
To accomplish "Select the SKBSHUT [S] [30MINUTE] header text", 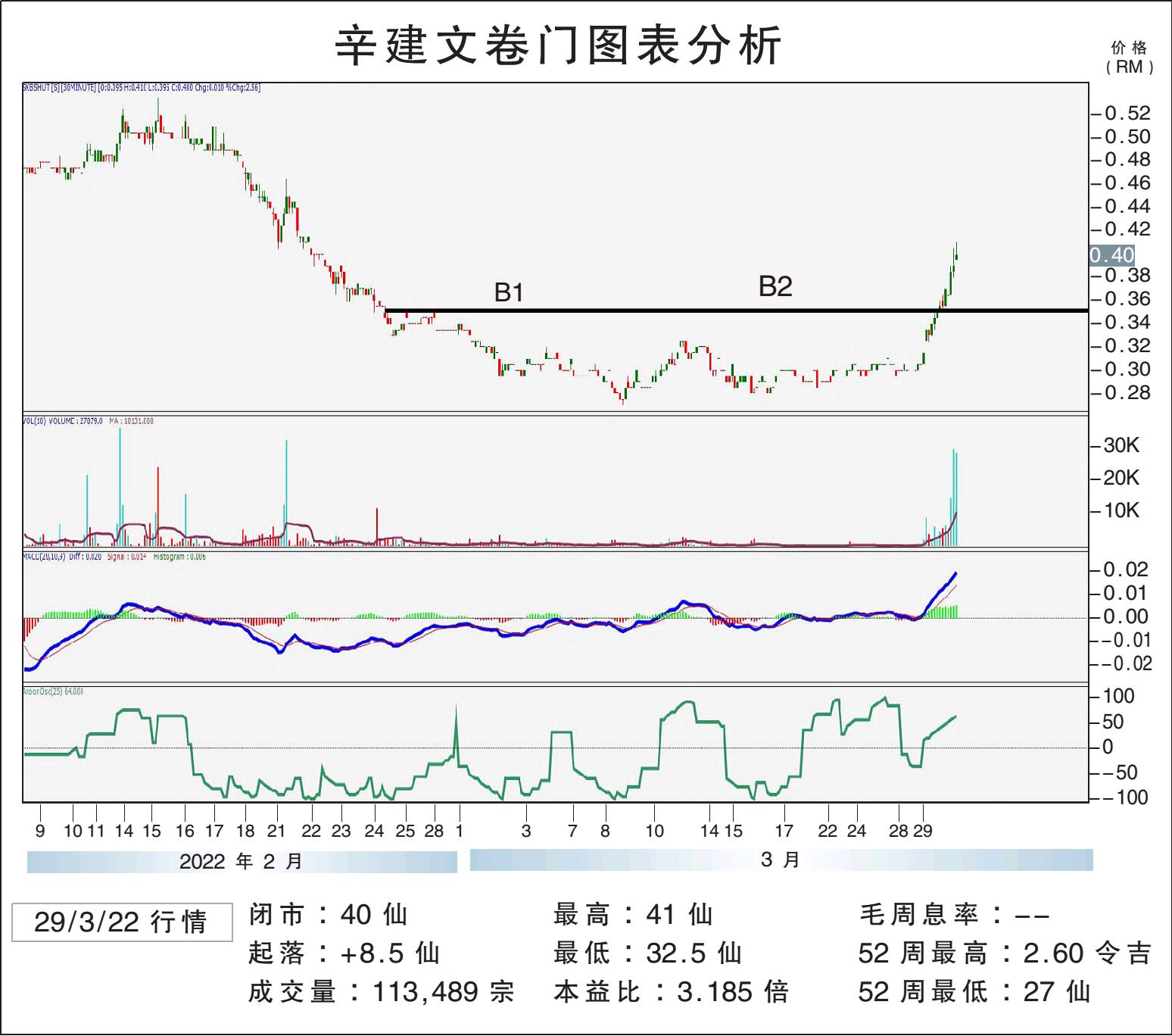I will pyautogui.click(x=142, y=88).
